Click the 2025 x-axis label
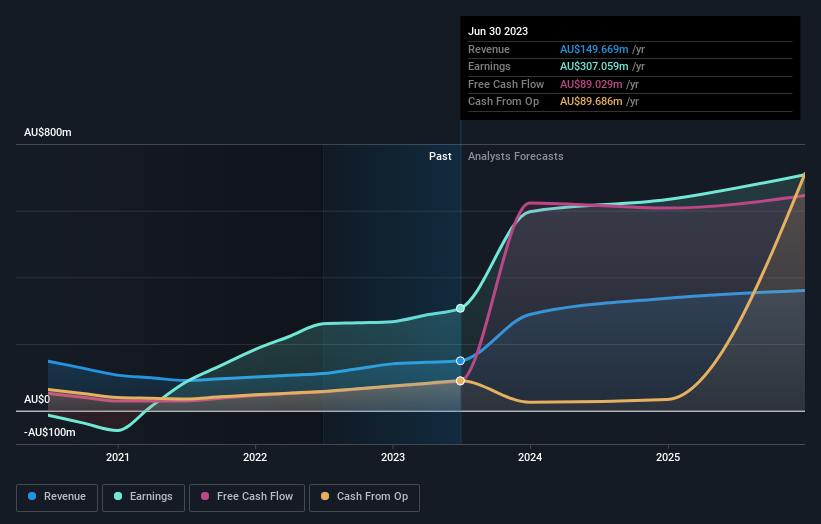Screen dimensions: 821x524 point(668,457)
